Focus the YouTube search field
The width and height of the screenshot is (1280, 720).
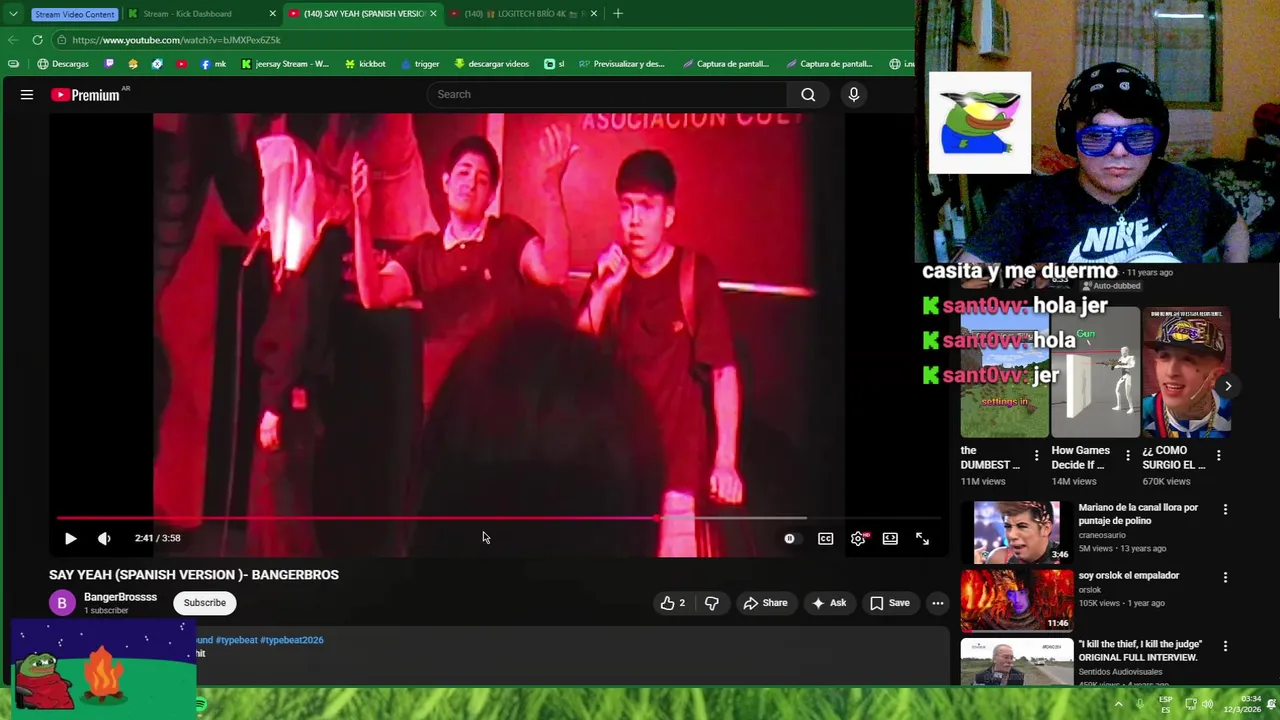607,94
